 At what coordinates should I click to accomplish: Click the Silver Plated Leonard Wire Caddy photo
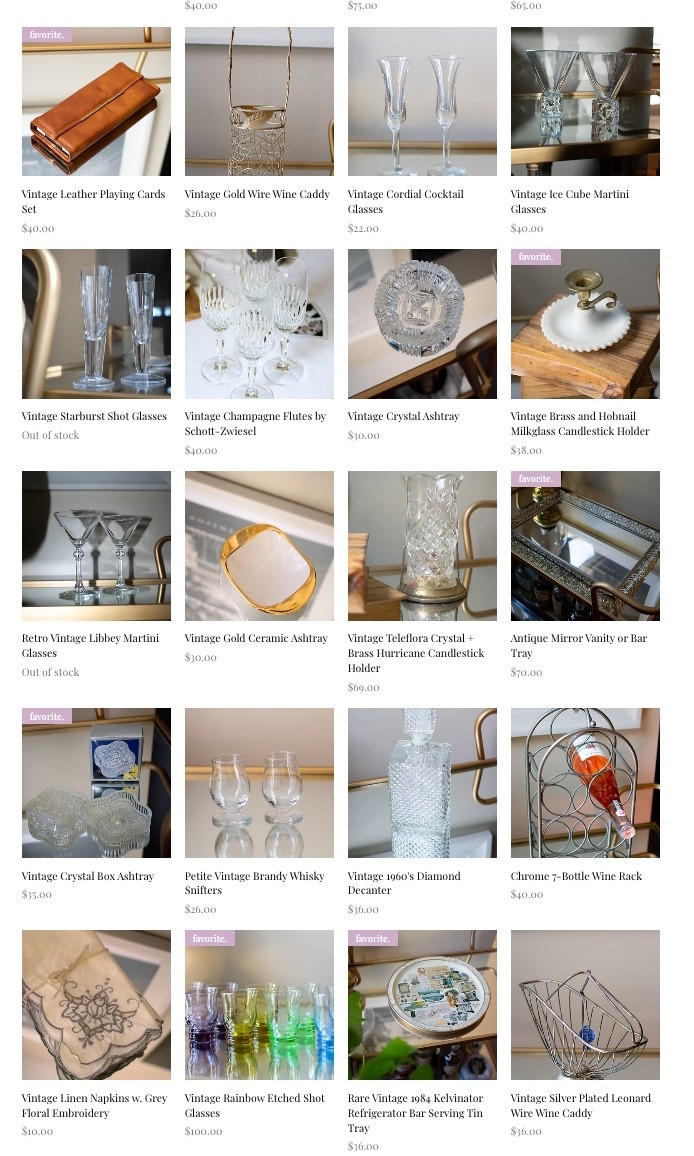585,1005
